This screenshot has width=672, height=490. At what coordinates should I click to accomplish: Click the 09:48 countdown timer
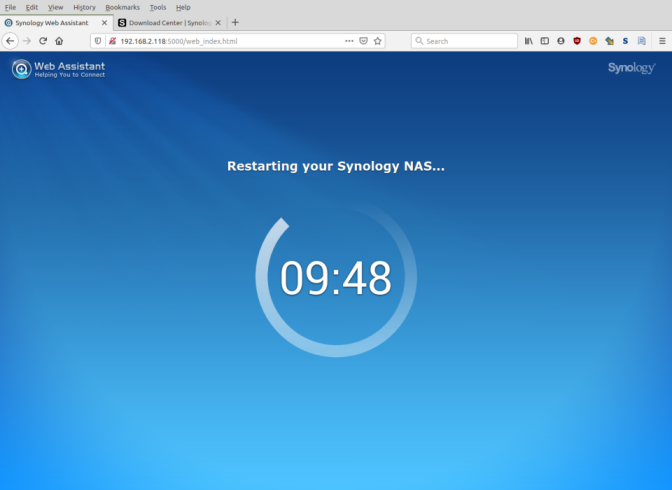tap(336, 278)
